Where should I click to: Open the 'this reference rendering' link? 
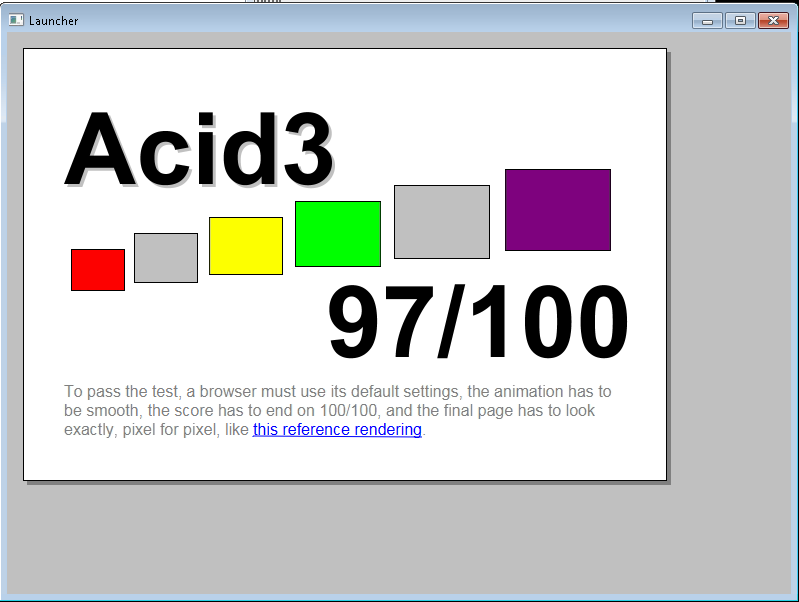(337, 430)
